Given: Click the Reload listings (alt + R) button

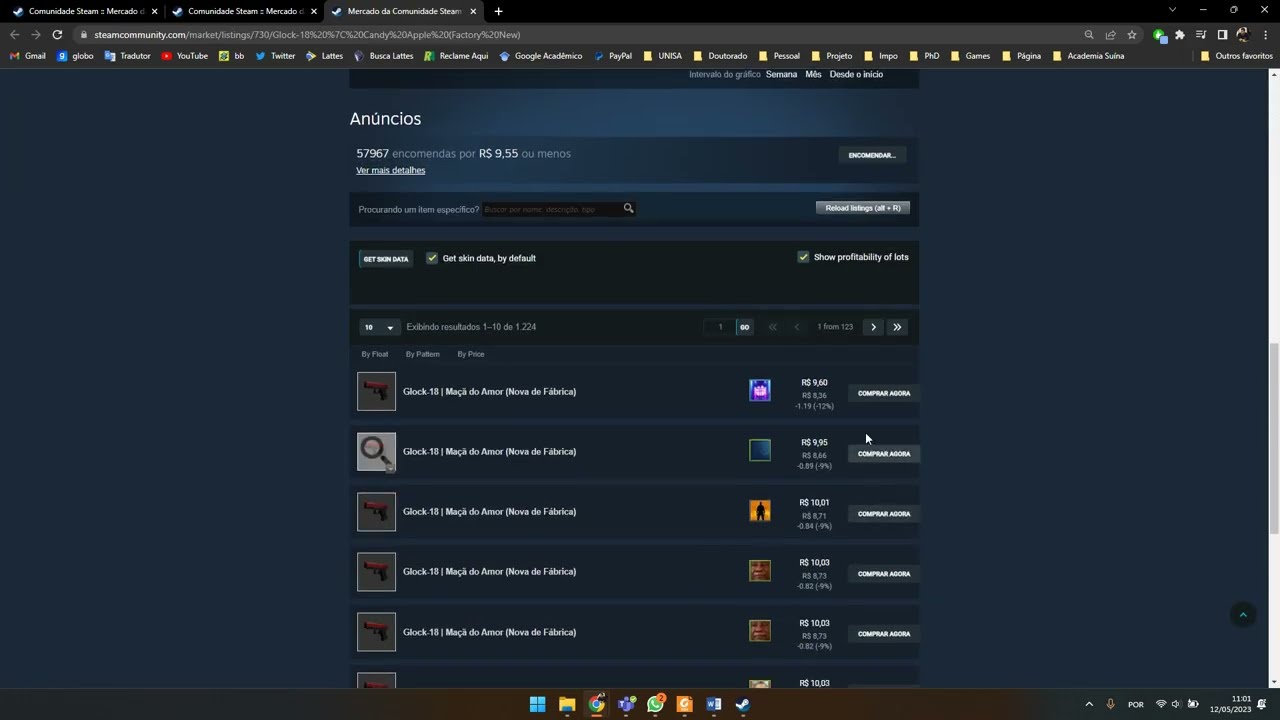Looking at the screenshot, I should (x=863, y=208).
